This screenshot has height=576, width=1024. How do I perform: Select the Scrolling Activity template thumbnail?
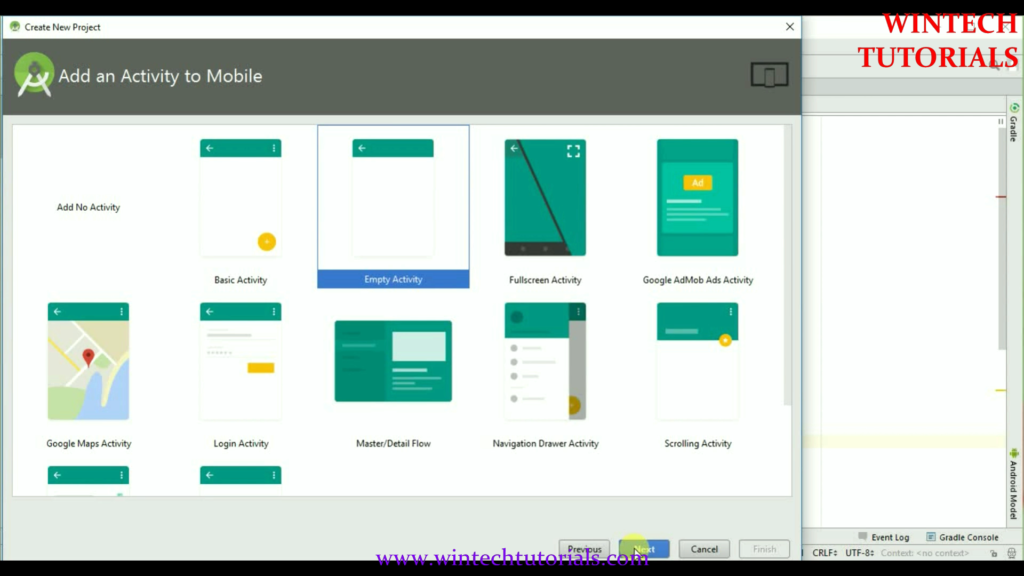click(697, 361)
